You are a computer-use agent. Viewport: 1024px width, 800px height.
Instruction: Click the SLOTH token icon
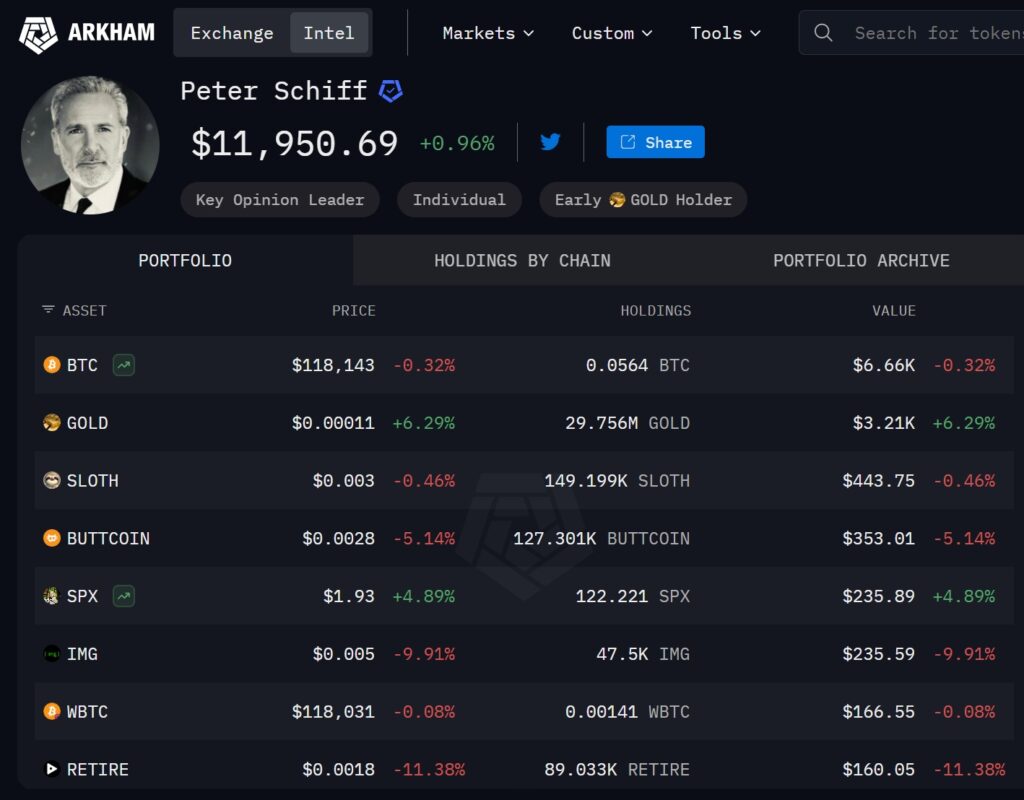point(52,481)
